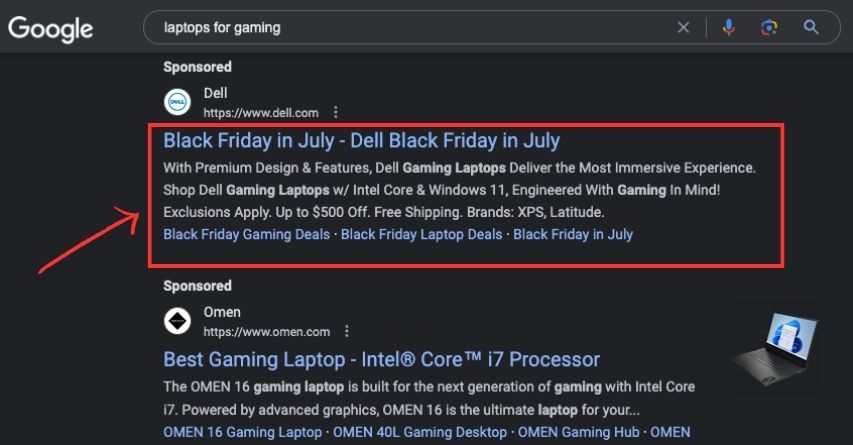Open the Best Gaming Laptop Omen headline
Viewport: 853px width, 445px height.
point(381,359)
